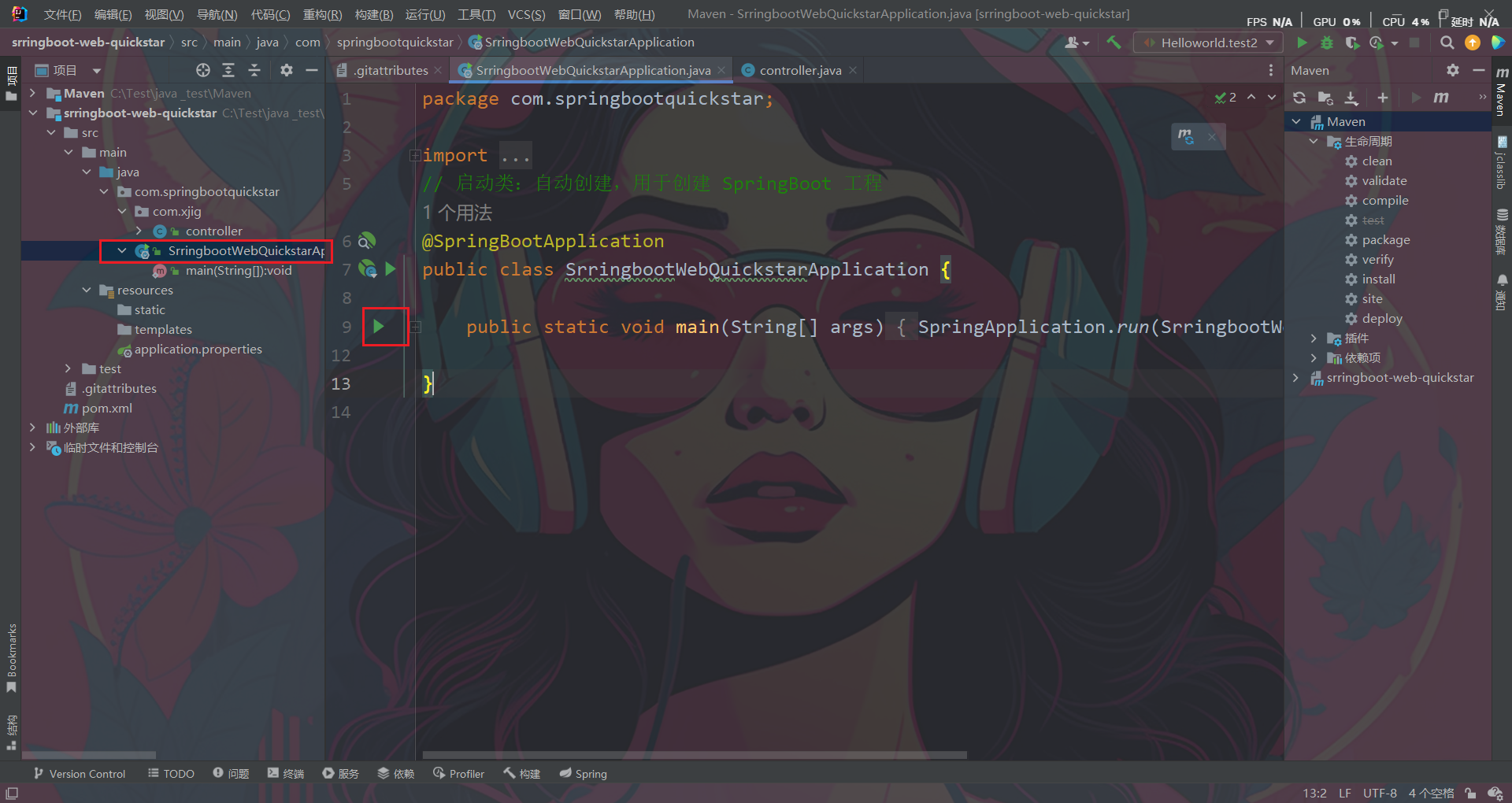
Task: Open the Version Control tool window
Action: tap(80, 774)
